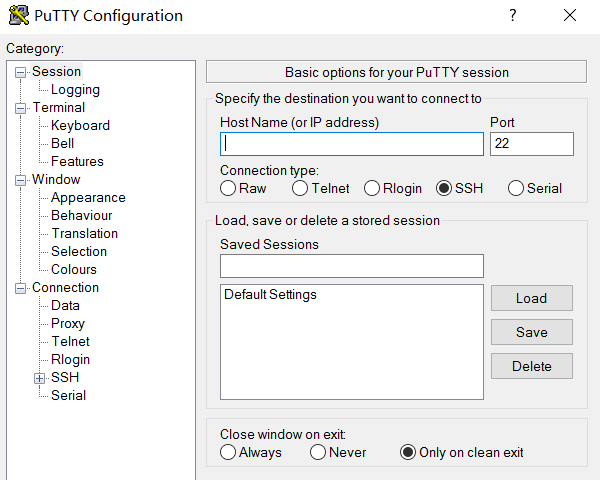Focus the Host Name input field
The height and width of the screenshot is (480, 600).
point(352,144)
